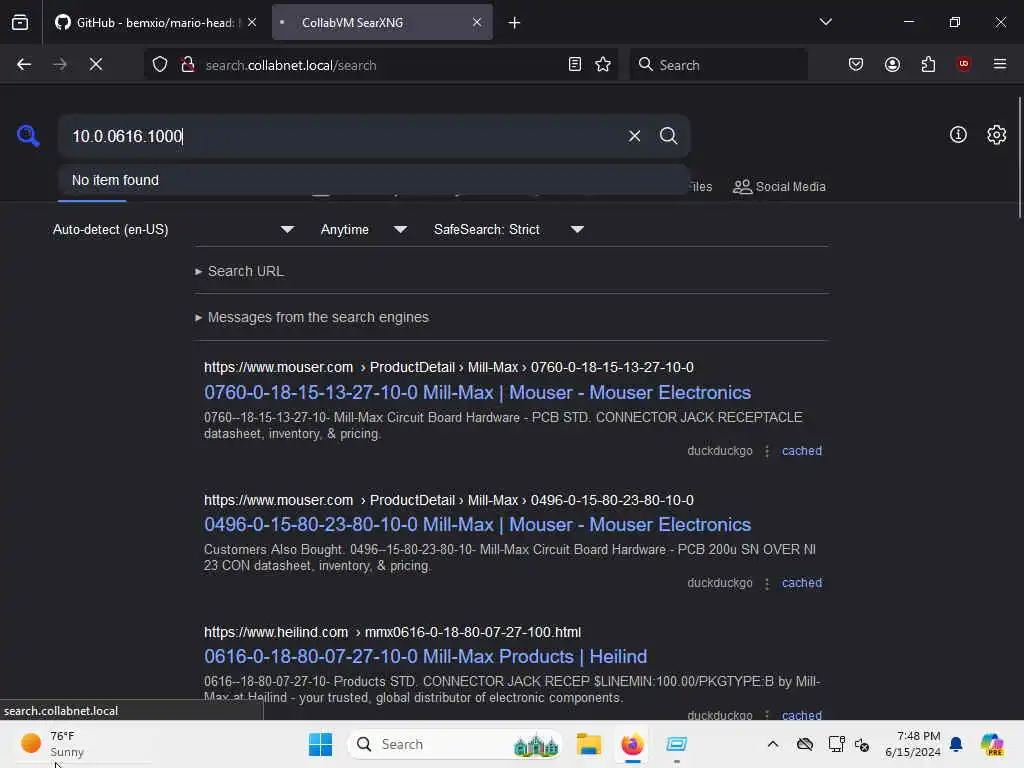Image resolution: width=1024 pixels, height=768 pixels.
Task: Switch to the GitHub bemxio/mario-head tab
Action: (x=155, y=22)
